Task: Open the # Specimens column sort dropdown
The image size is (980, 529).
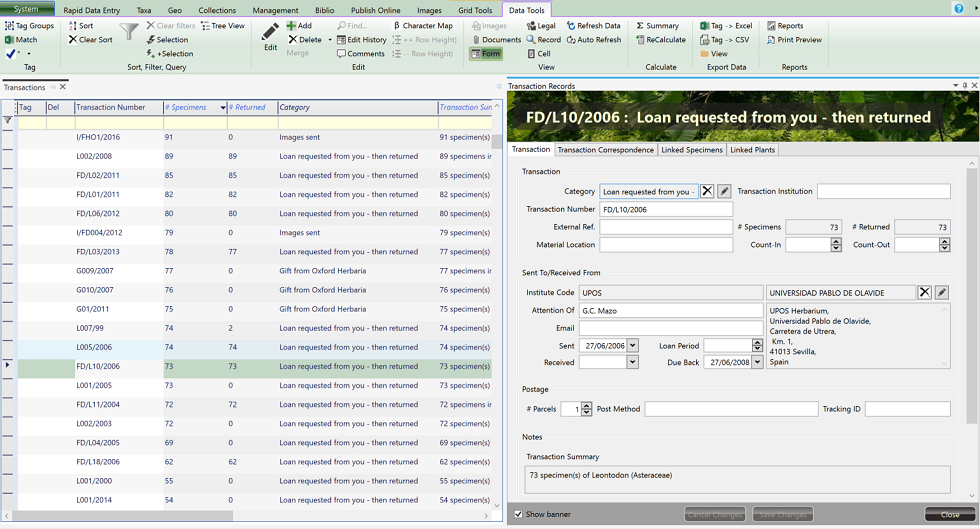Action: [x=222, y=108]
